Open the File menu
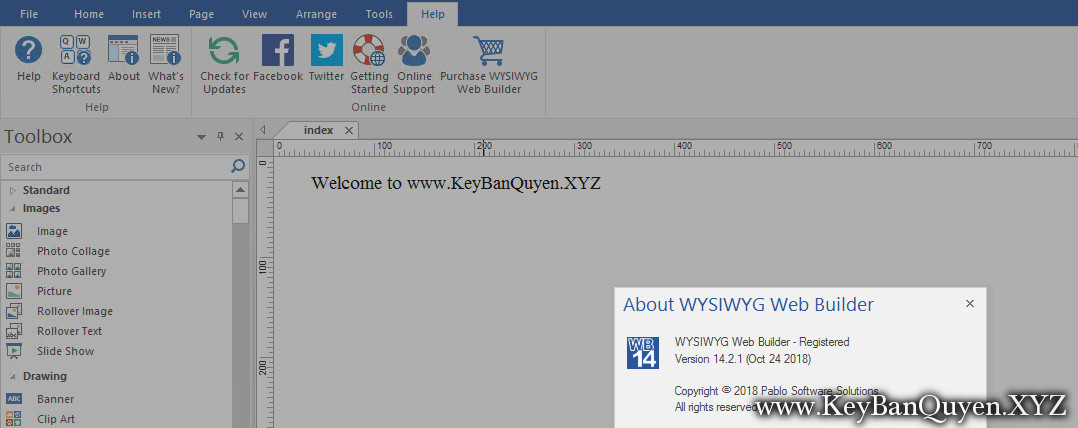 tap(29, 14)
